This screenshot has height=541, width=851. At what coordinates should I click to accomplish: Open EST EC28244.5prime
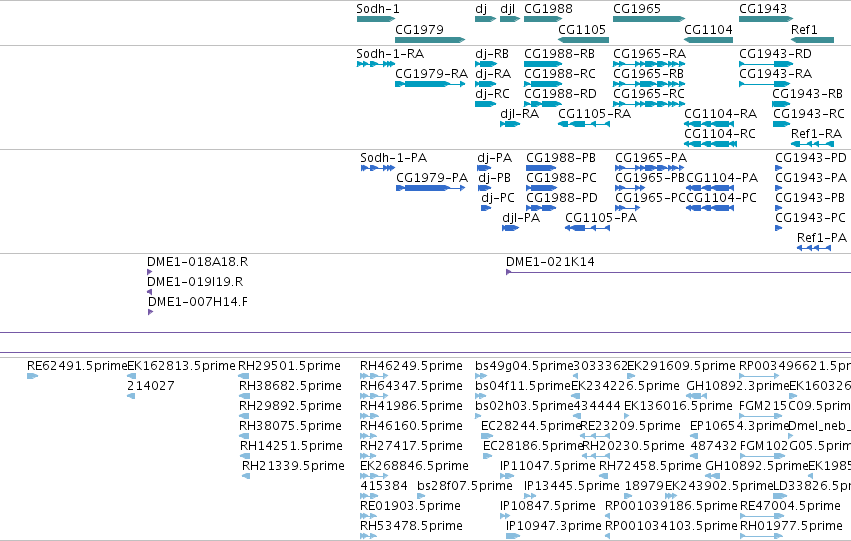pyautogui.click(x=487, y=436)
